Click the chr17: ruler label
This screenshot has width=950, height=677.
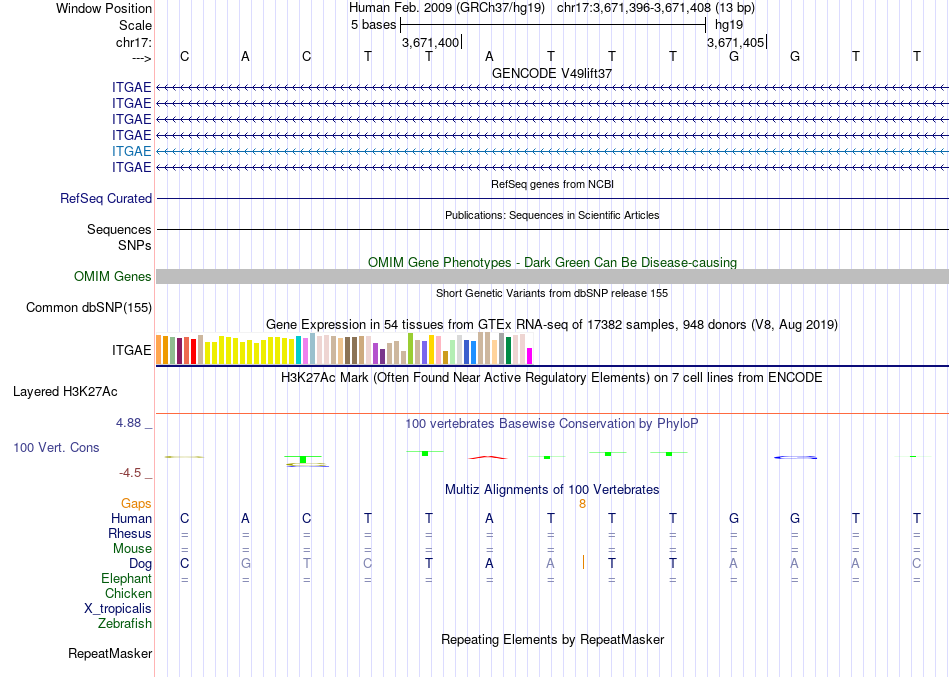pyautogui.click(x=134, y=42)
